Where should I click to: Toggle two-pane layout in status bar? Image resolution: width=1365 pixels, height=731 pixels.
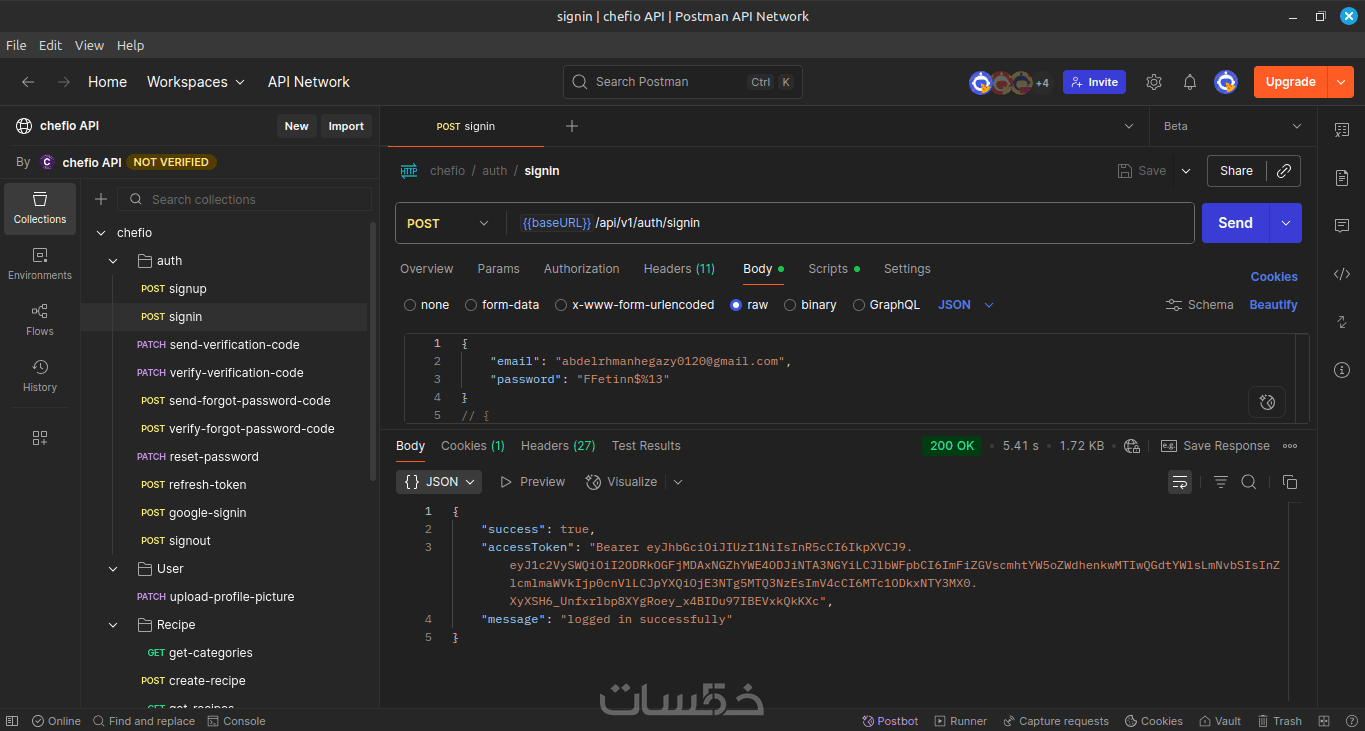point(1325,721)
